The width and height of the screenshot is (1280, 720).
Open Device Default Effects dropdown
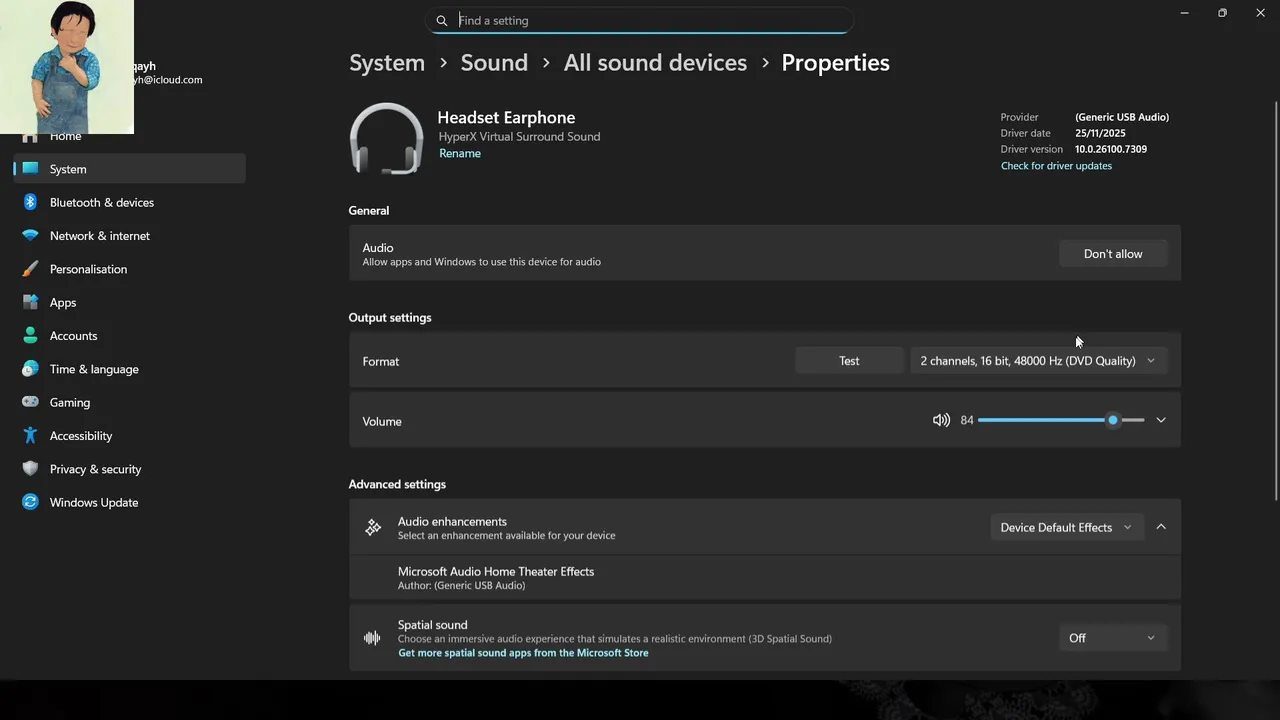1065,527
